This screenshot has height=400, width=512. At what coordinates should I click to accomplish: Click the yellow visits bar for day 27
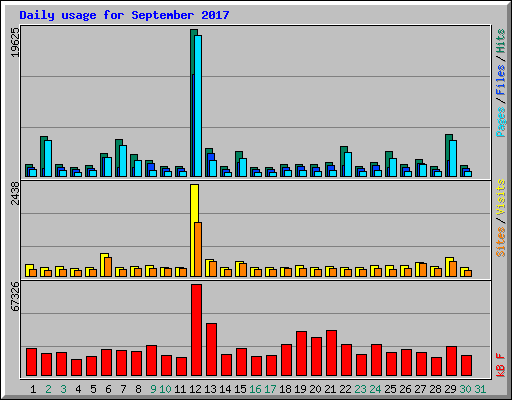pos(419,270)
